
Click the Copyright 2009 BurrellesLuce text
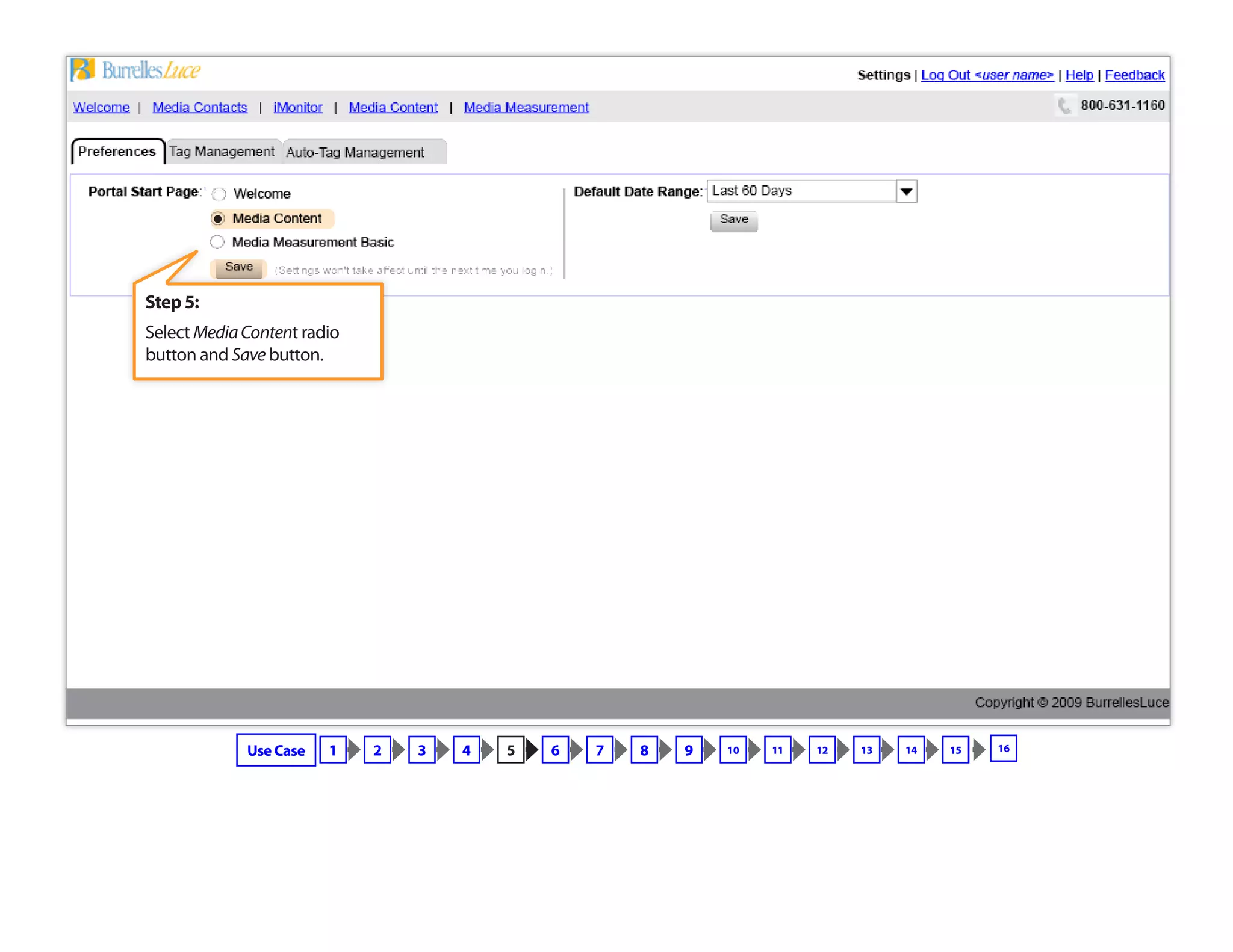click(1072, 702)
